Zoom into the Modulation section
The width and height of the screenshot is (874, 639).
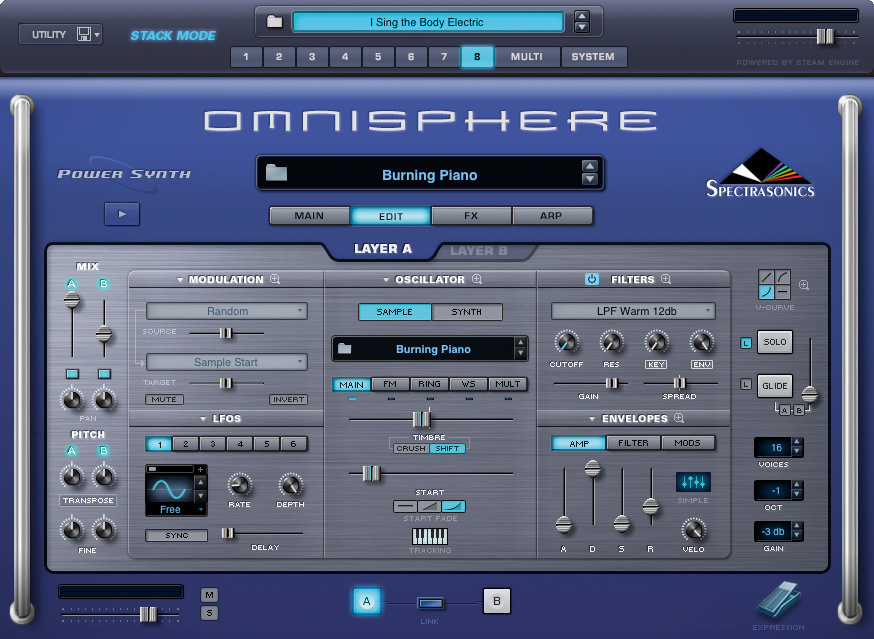click(275, 279)
